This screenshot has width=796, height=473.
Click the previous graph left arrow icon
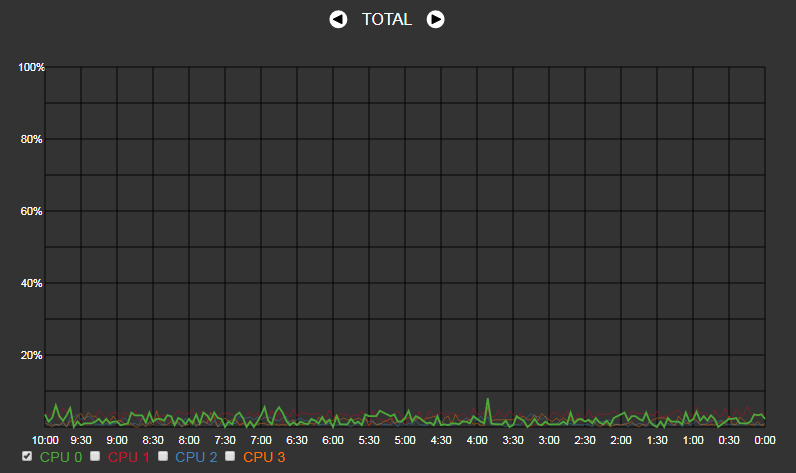coord(338,19)
